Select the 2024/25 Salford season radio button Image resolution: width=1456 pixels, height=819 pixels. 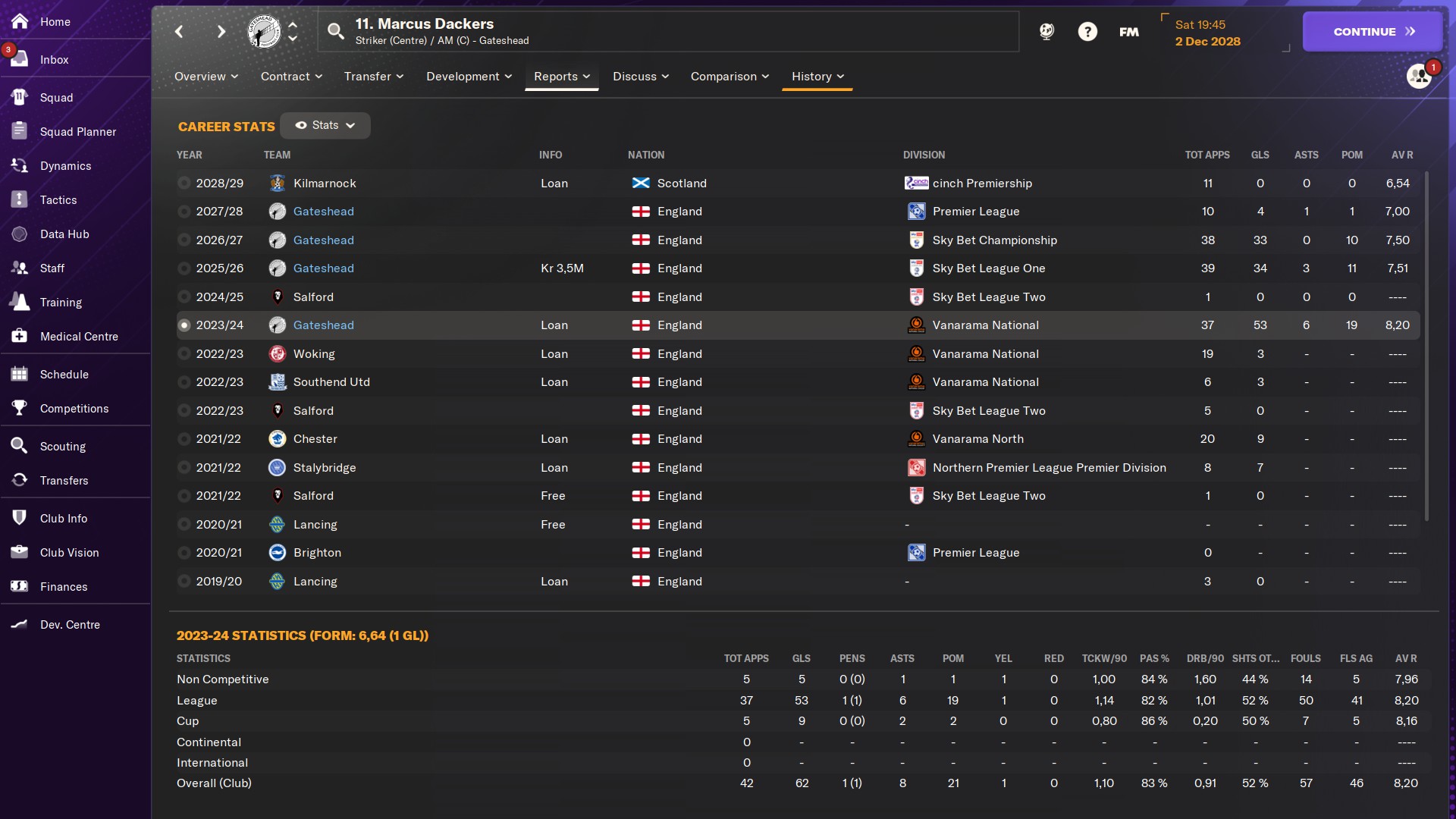tap(184, 297)
